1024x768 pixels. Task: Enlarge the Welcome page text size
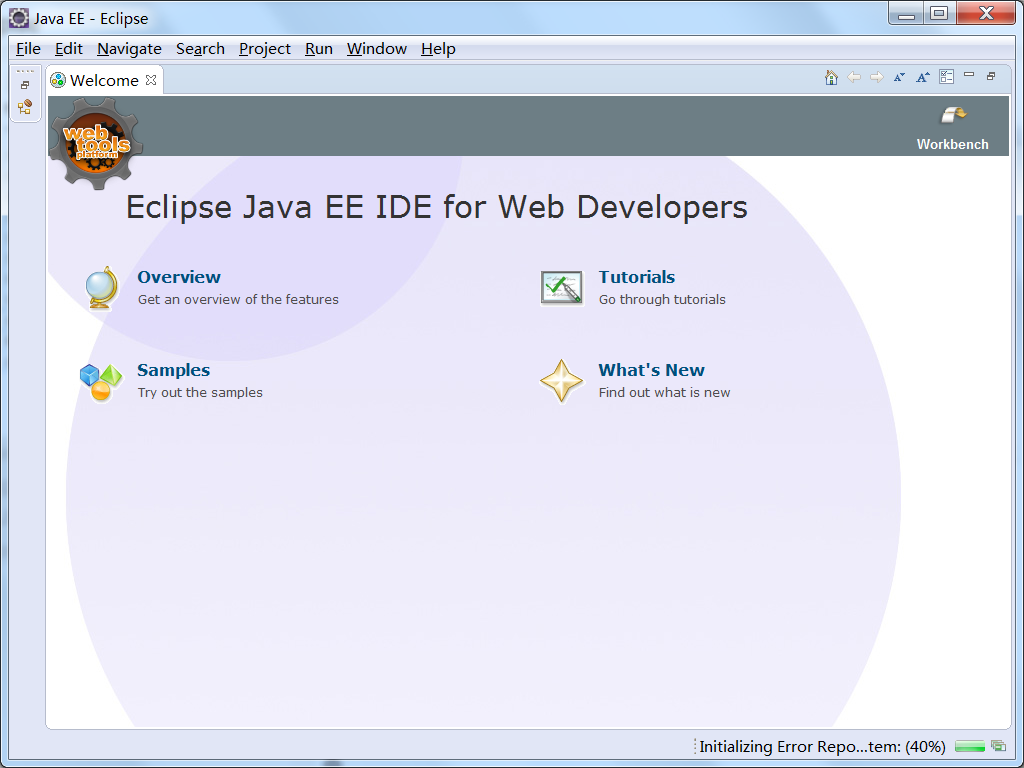point(923,76)
